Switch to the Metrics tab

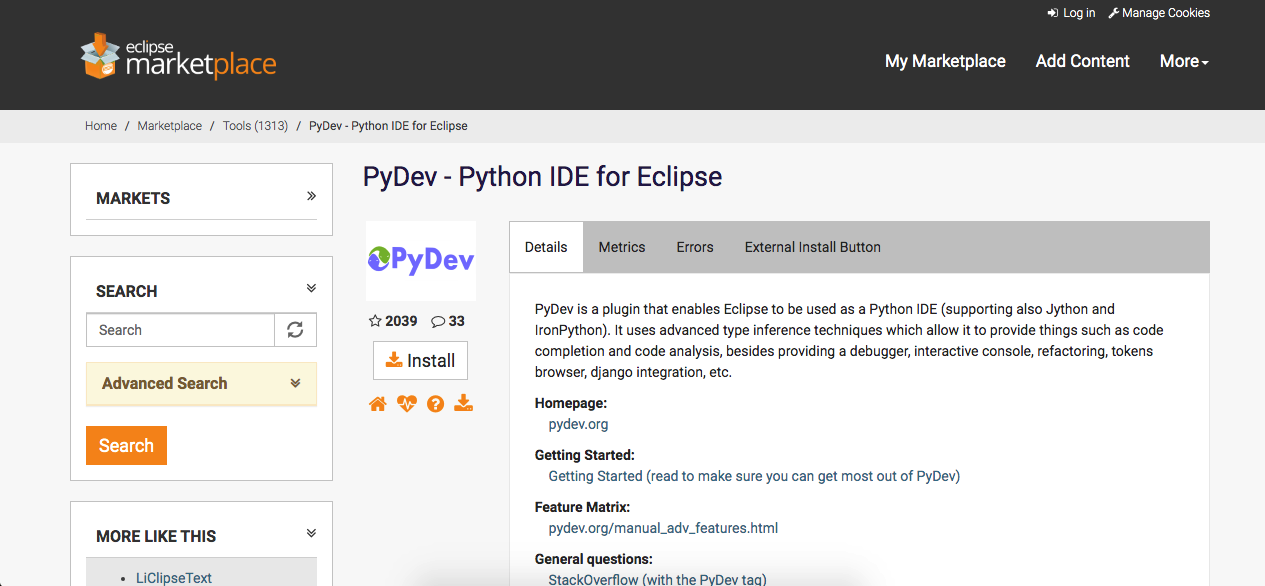[622, 247]
